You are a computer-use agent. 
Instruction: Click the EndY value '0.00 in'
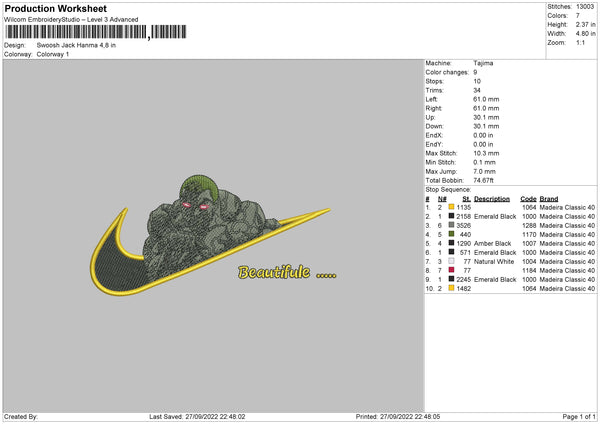click(x=483, y=145)
